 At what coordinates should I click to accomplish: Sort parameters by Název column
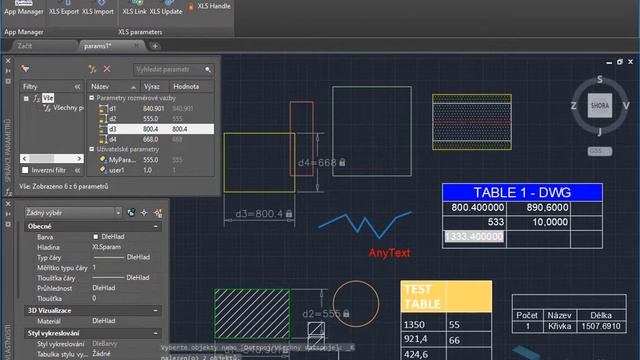click(113, 87)
